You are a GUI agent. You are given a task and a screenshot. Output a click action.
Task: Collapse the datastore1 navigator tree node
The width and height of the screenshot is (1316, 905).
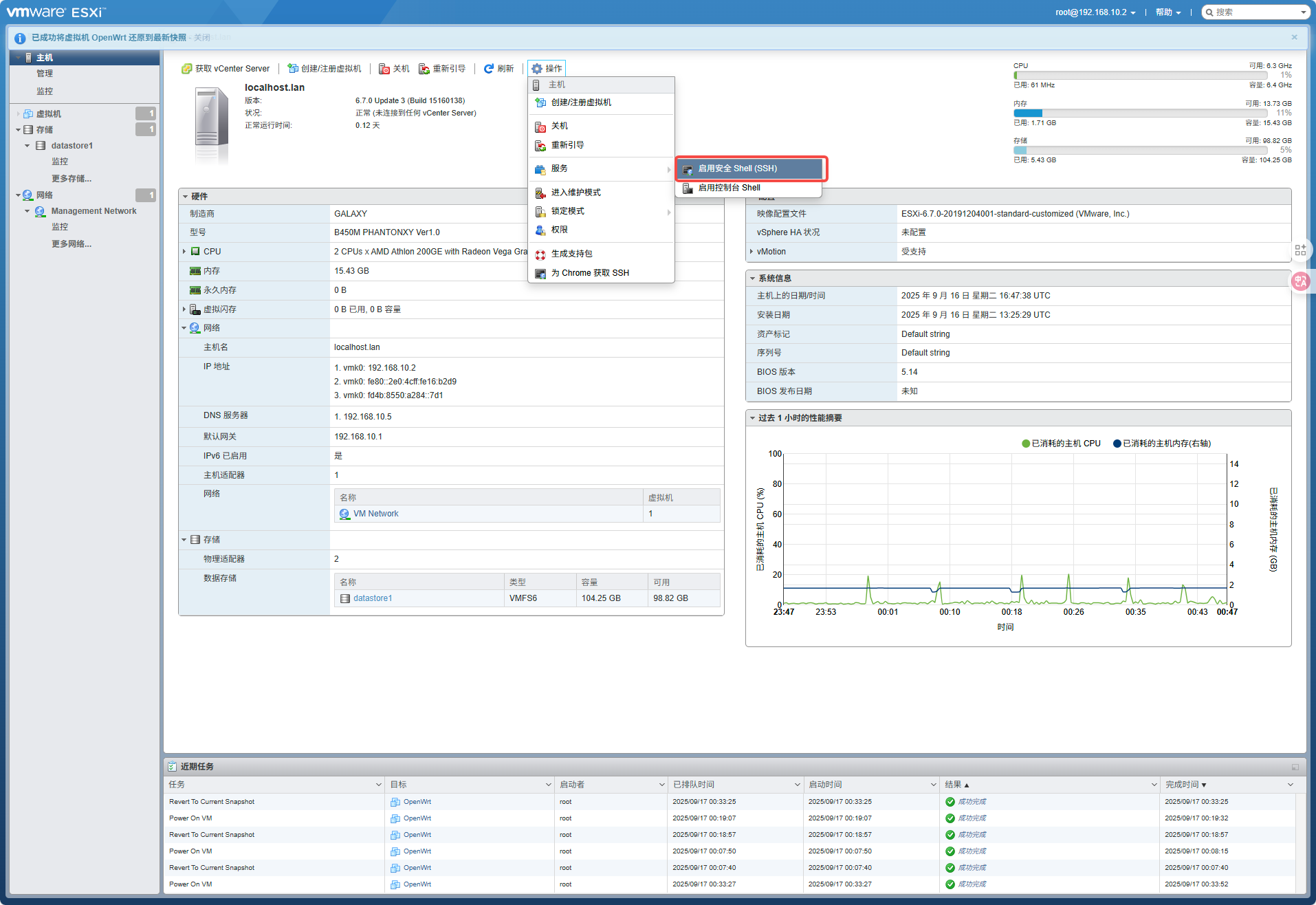[x=28, y=146]
